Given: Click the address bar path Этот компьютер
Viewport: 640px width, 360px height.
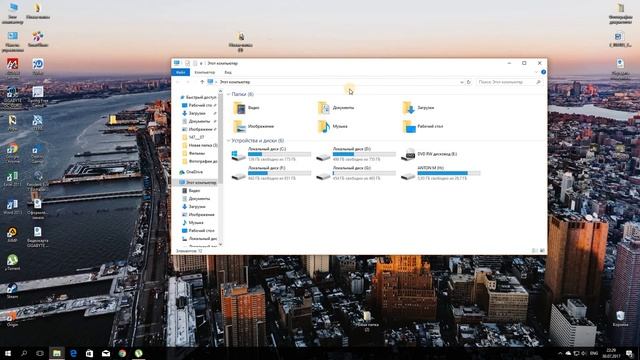Looking at the screenshot, I should (x=235, y=82).
